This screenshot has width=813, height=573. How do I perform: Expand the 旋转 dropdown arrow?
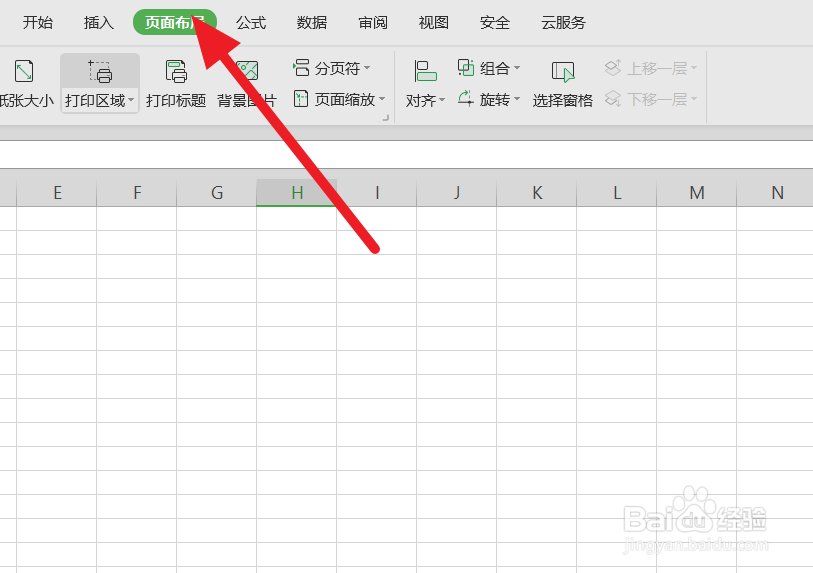pos(517,99)
